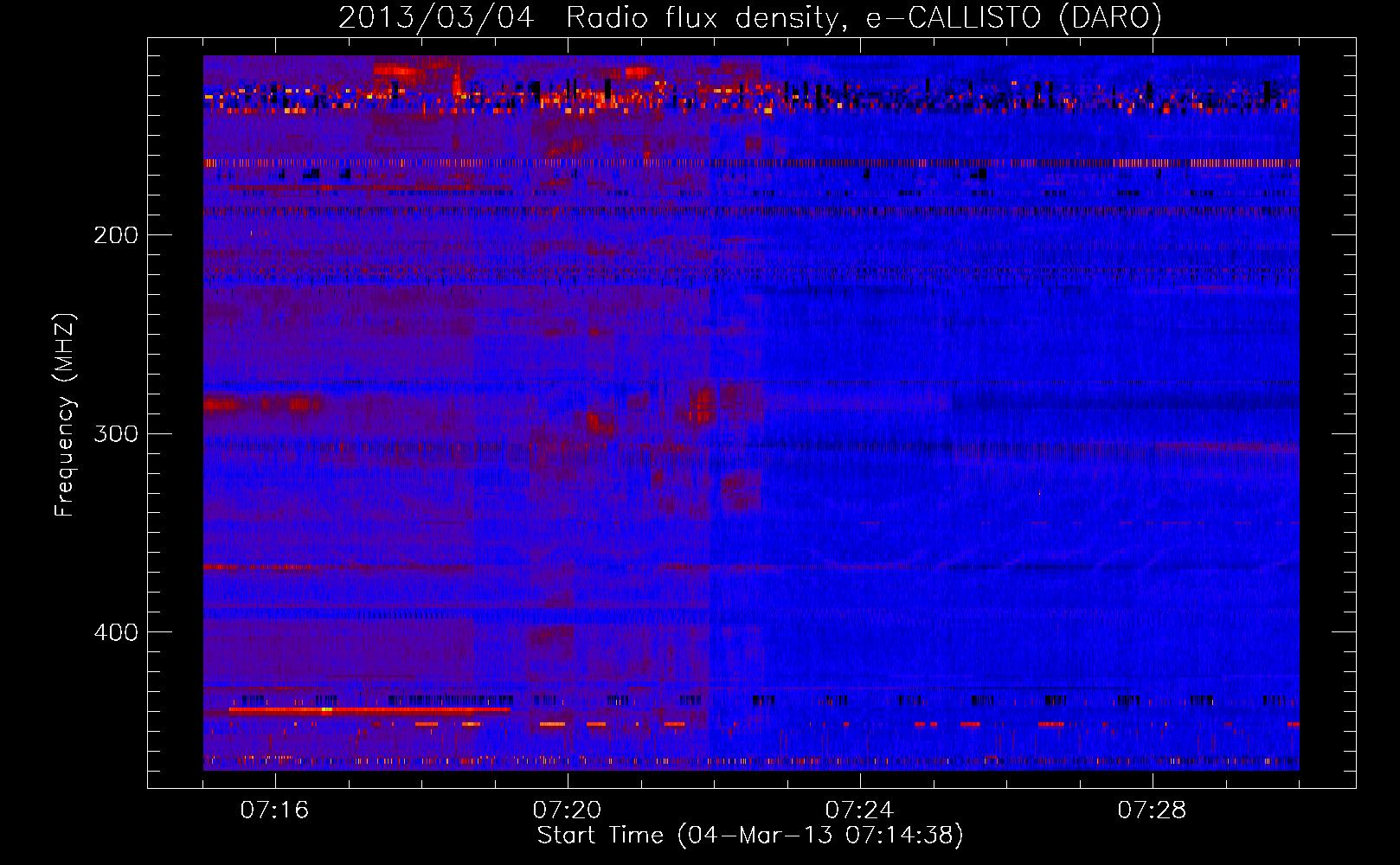This screenshot has height=865, width=1400.
Task: Click the 07:24 time tick label
Action: (x=859, y=811)
